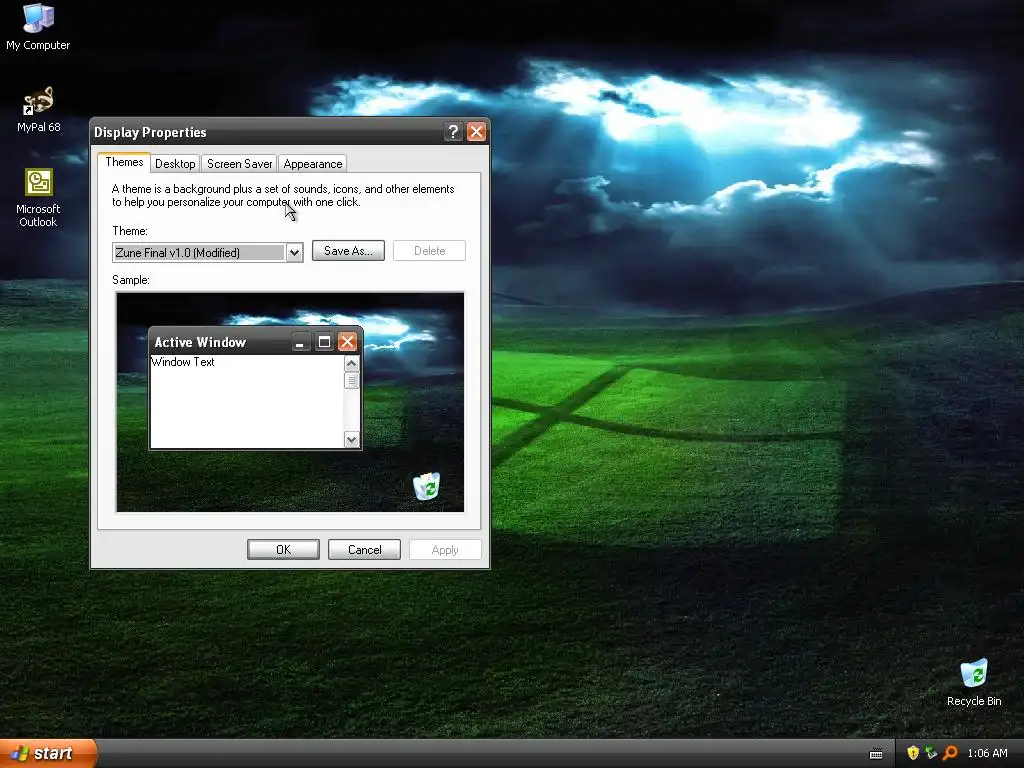Click the sample window close icon
This screenshot has width=1024, height=768.
347,342
